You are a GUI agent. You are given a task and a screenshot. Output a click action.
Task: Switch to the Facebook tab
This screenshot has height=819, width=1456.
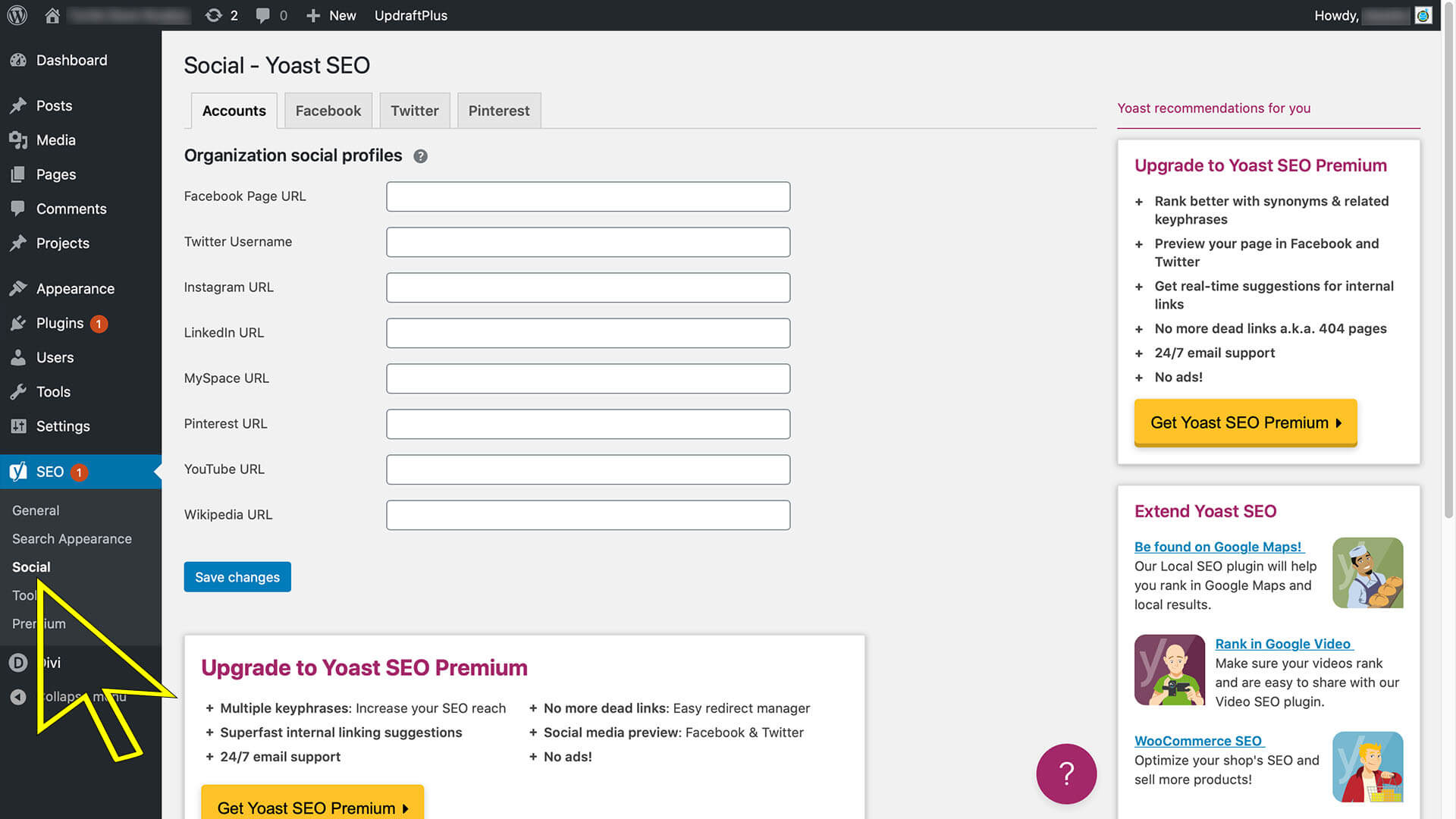328,111
